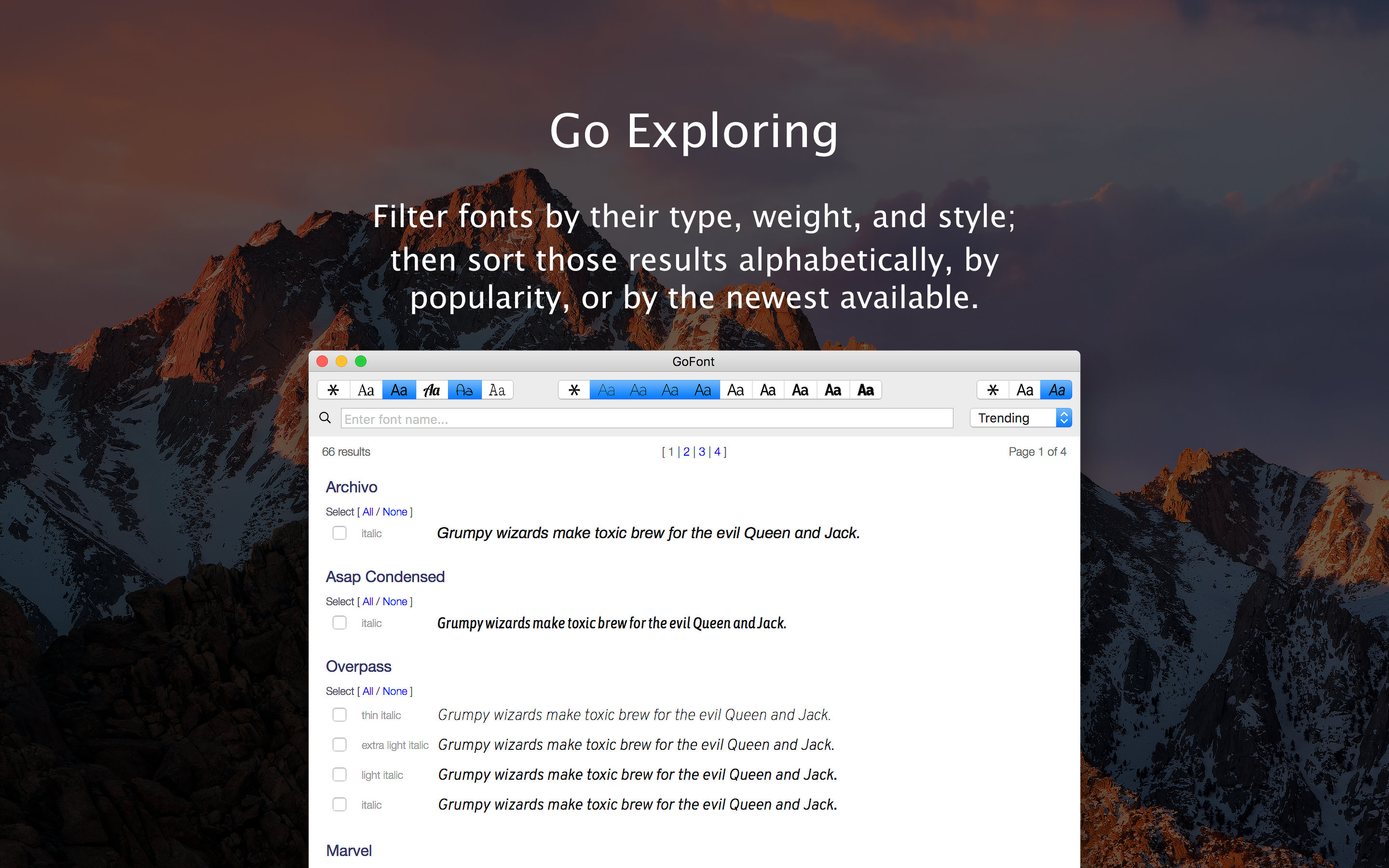1389x868 pixels.
Task: Click All under Archivo select options
Action: (368, 512)
